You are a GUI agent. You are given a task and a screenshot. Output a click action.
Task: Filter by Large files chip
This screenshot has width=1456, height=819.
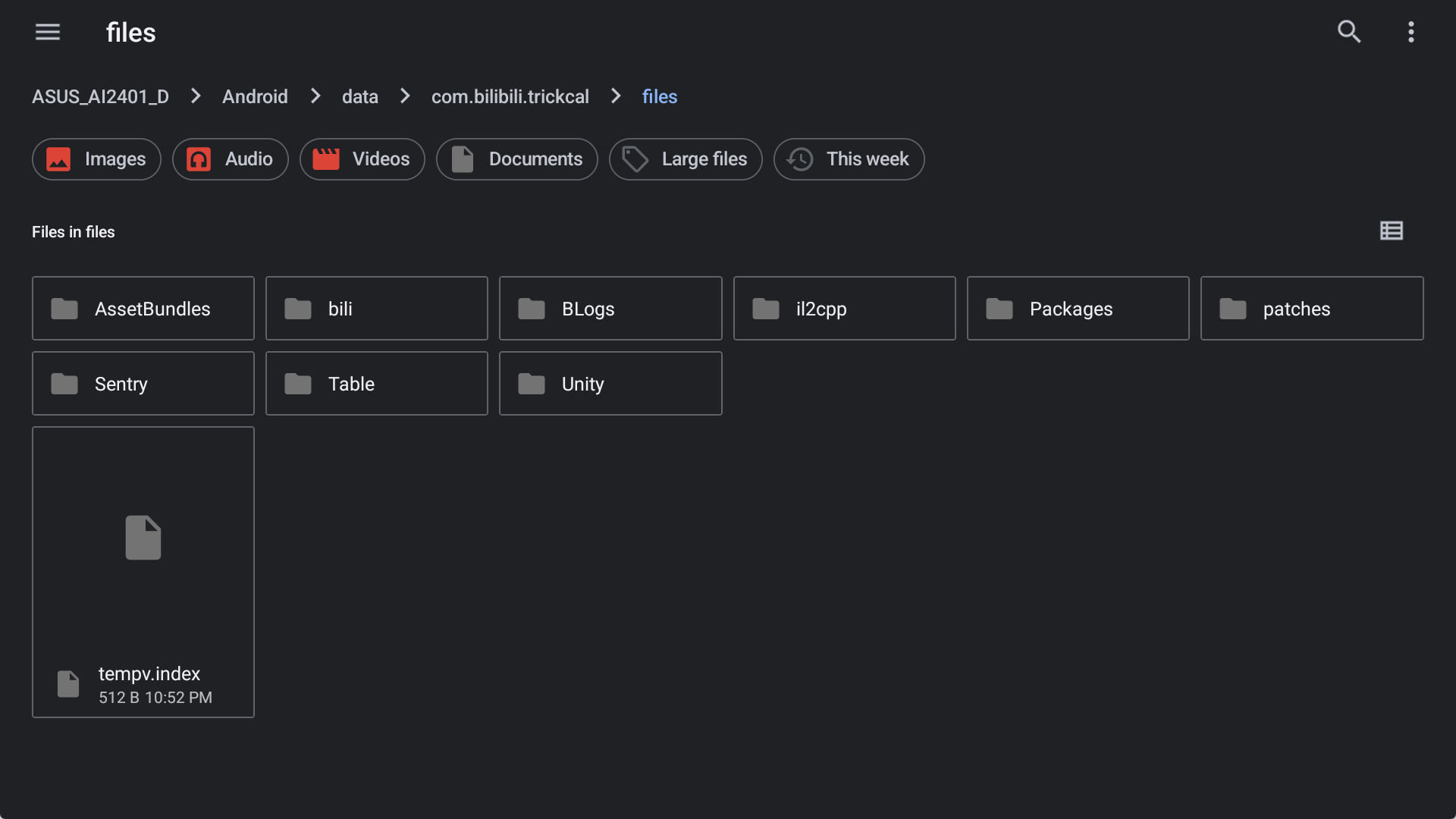[x=685, y=159]
